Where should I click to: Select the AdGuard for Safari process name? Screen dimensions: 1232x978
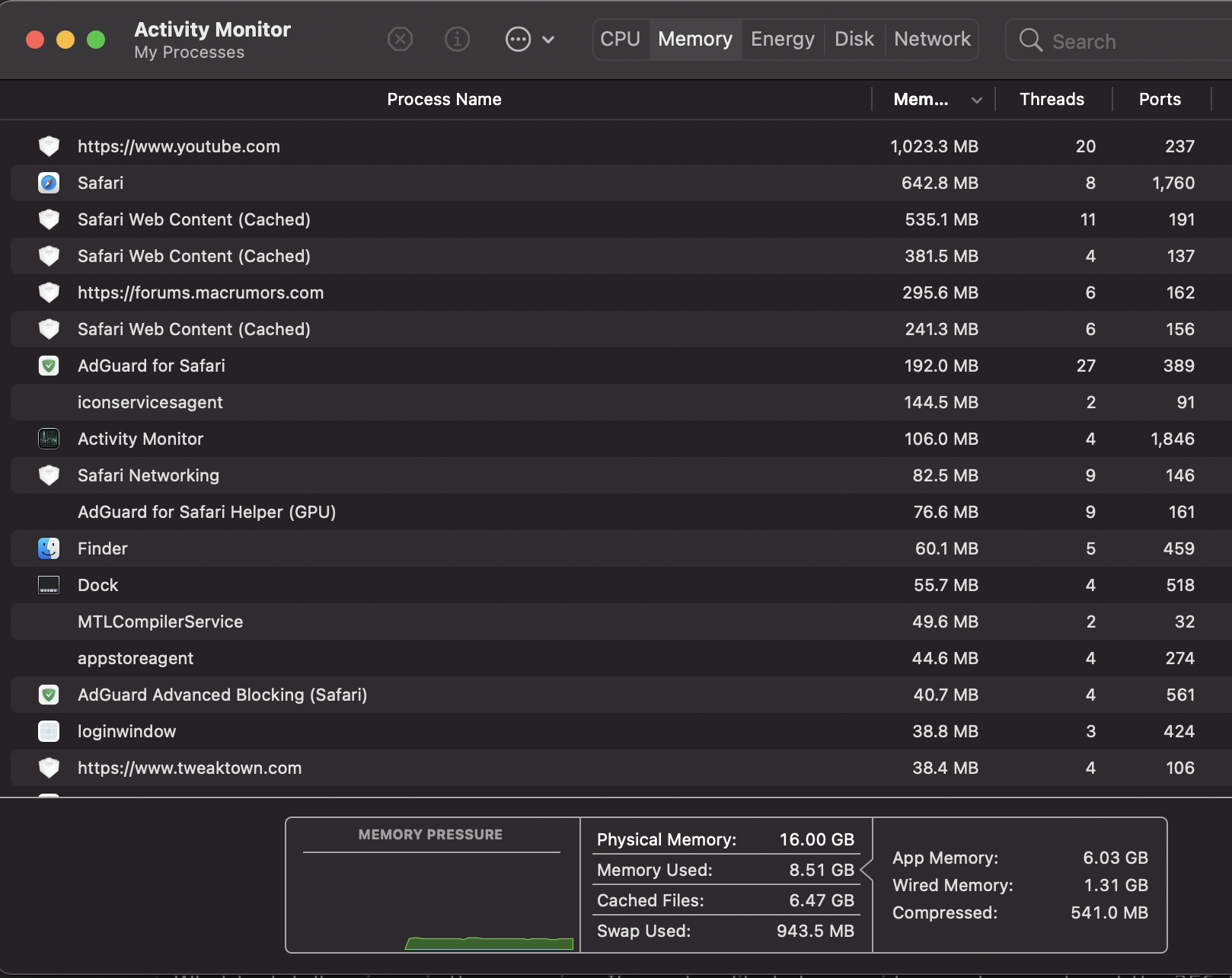click(152, 366)
